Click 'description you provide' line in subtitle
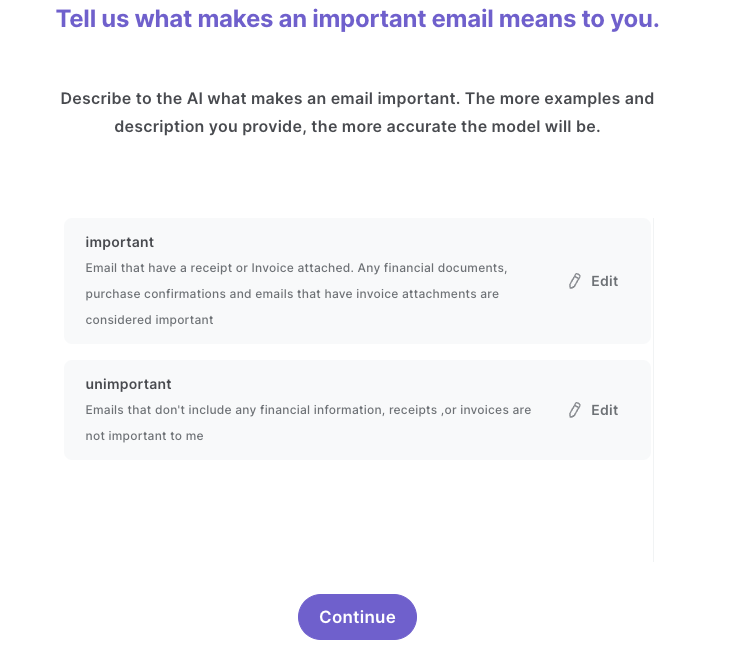Viewport: 733px width, 671px height. (x=357, y=127)
